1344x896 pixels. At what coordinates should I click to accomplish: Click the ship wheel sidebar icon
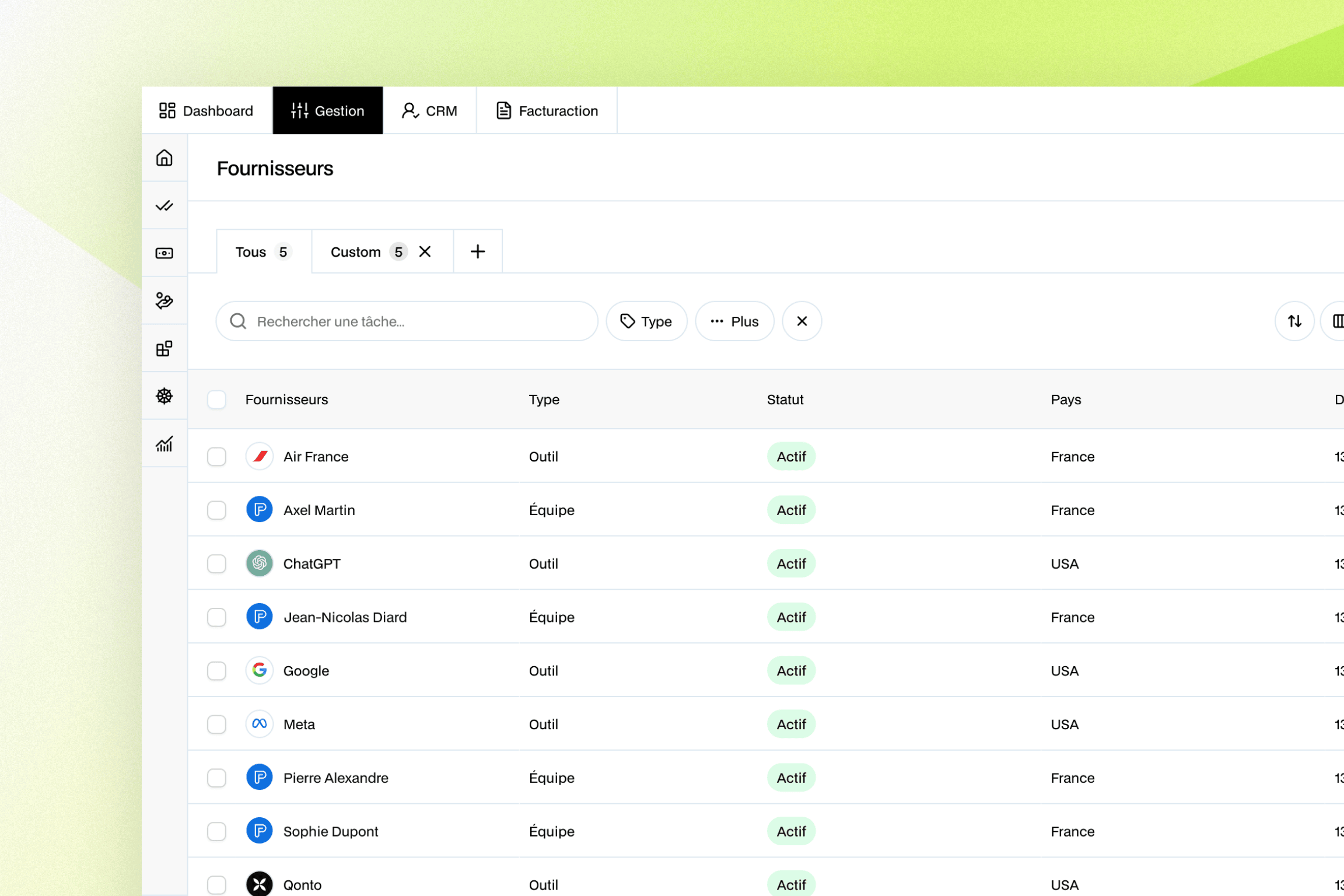tap(164, 397)
